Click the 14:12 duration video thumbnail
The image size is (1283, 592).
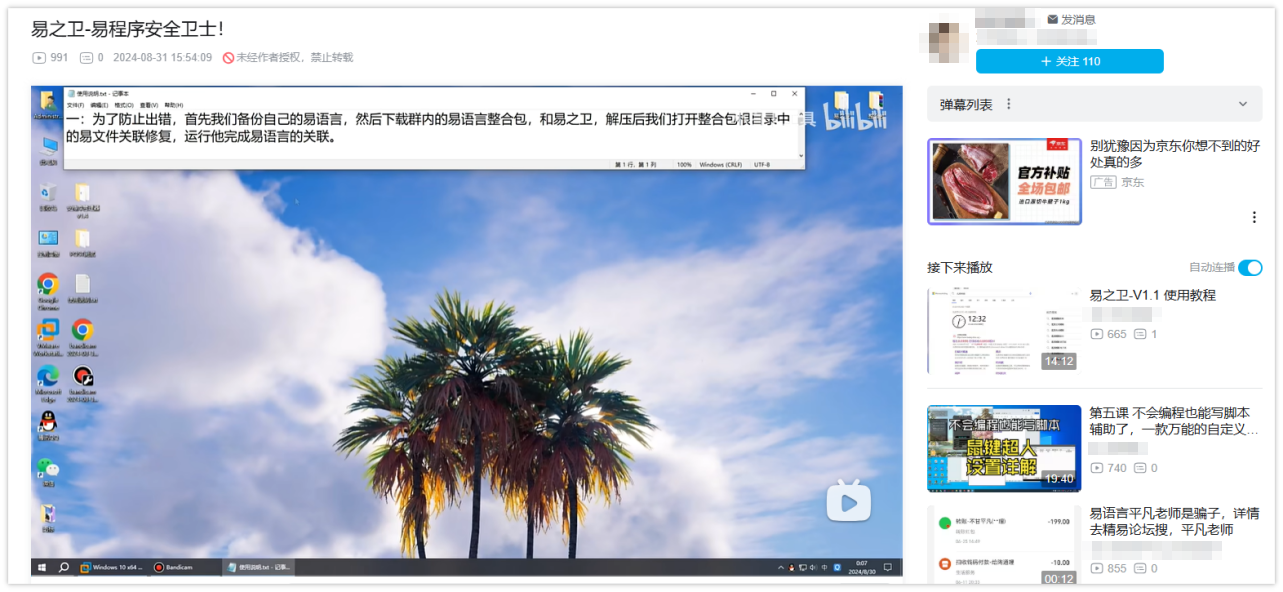tap(1004, 331)
